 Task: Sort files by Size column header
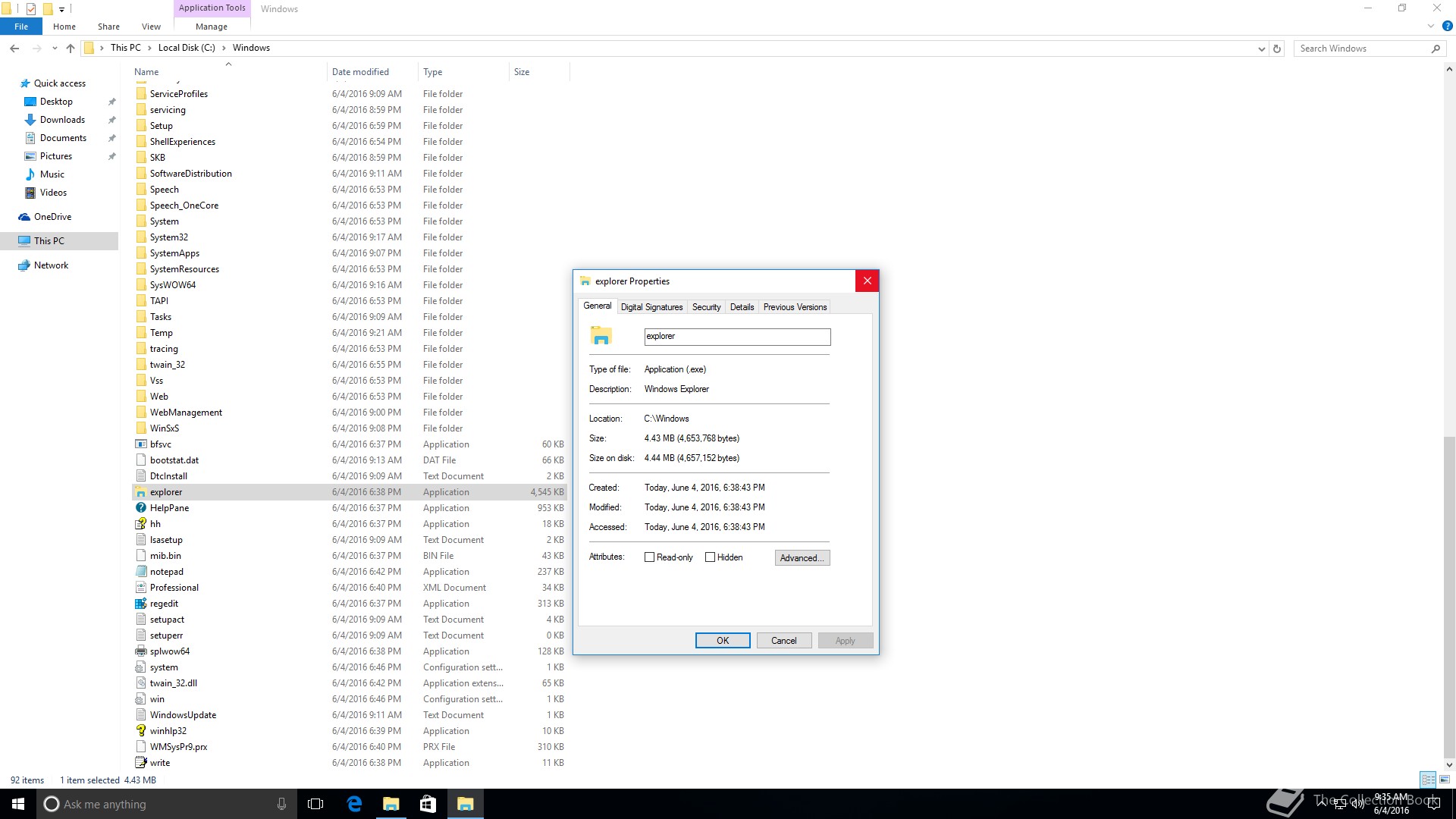(538, 72)
